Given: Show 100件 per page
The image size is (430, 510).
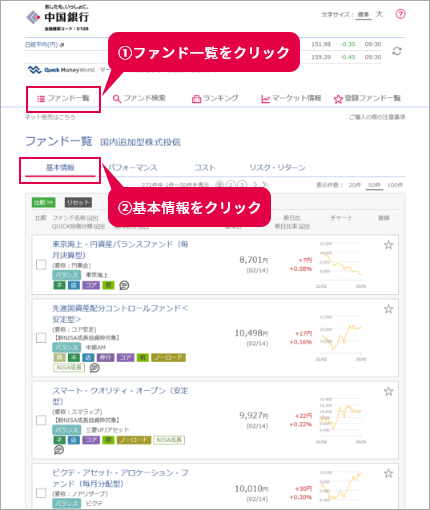Looking at the screenshot, I should coord(395,185).
